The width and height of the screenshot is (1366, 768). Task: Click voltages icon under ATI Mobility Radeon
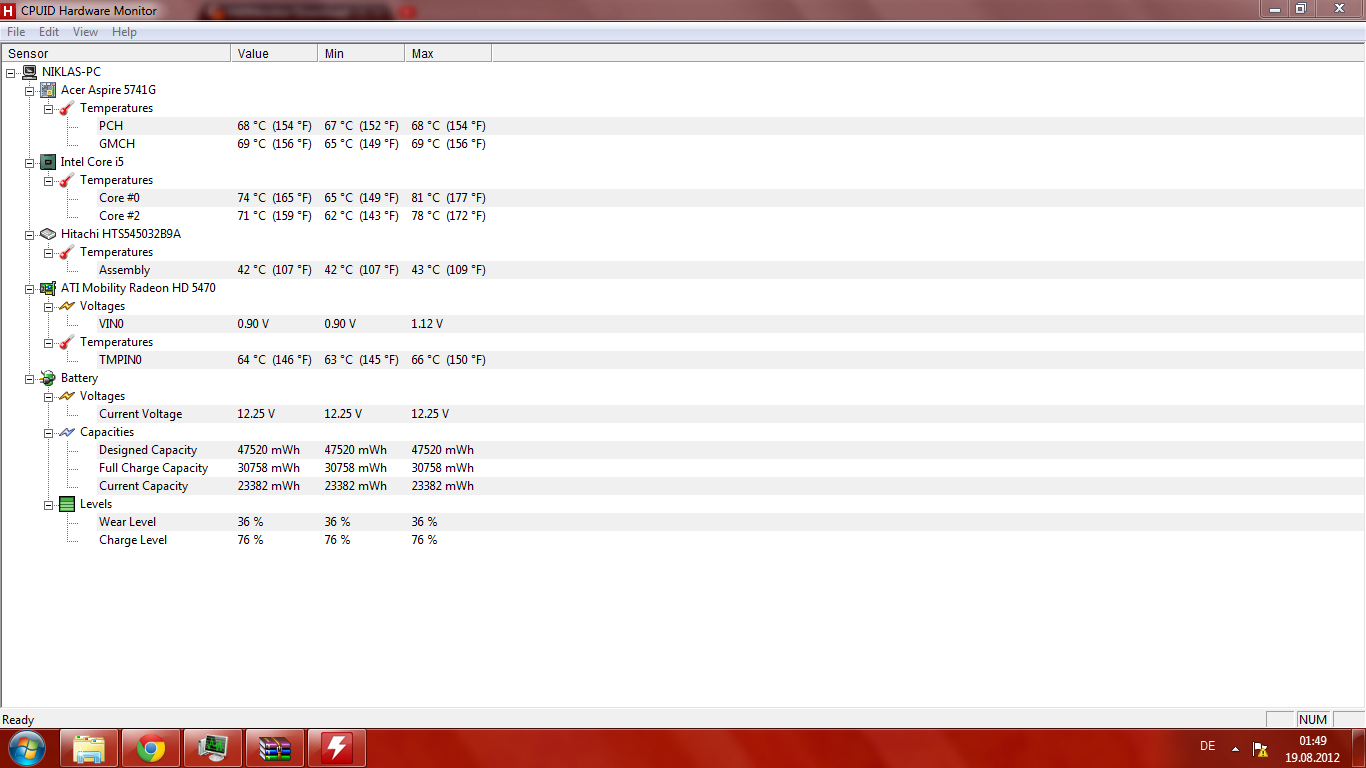click(67, 306)
